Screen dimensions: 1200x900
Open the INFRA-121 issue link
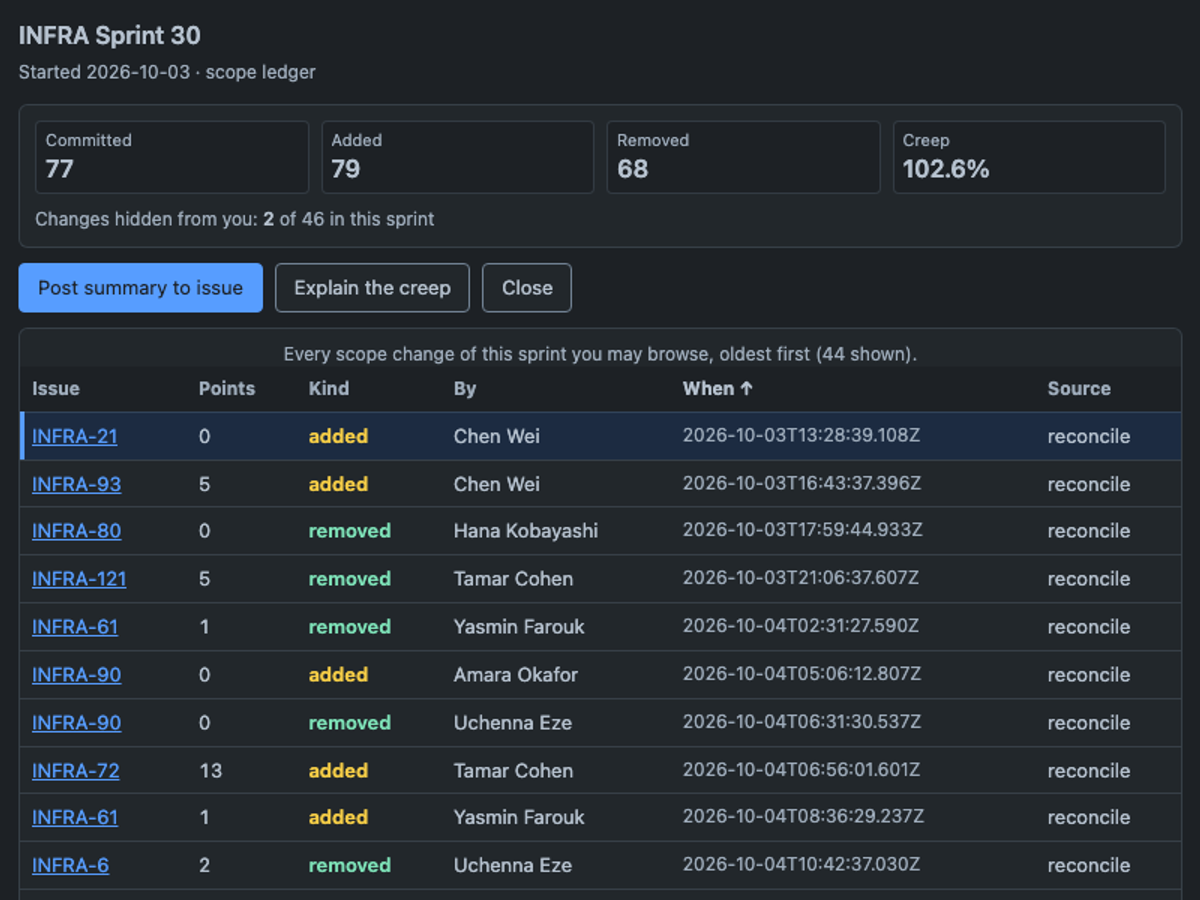[79, 579]
